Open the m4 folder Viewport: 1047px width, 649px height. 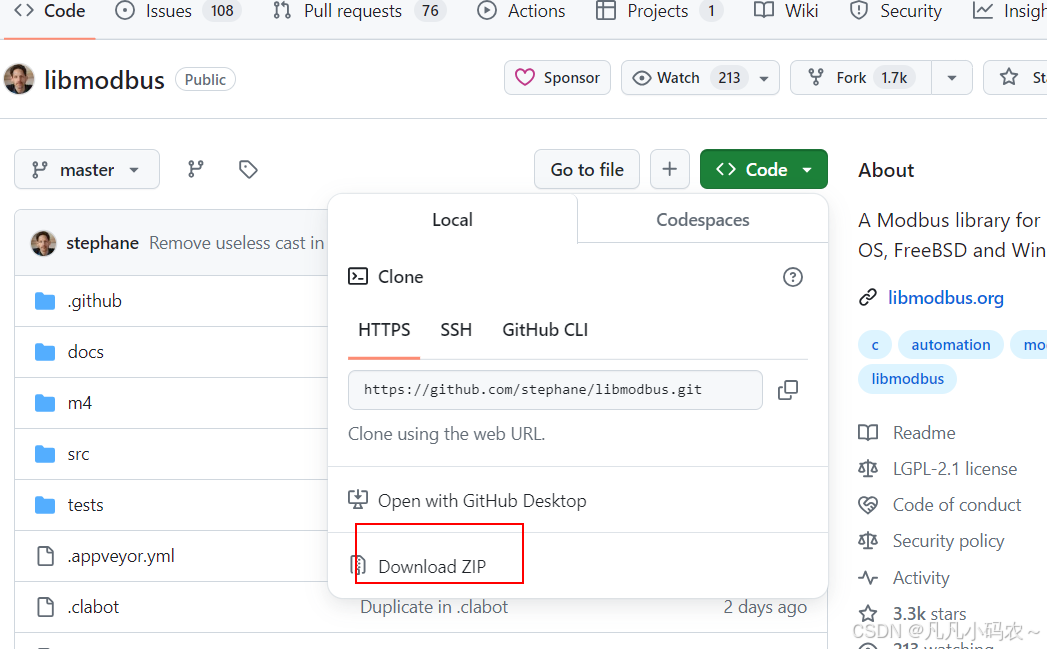coord(79,403)
